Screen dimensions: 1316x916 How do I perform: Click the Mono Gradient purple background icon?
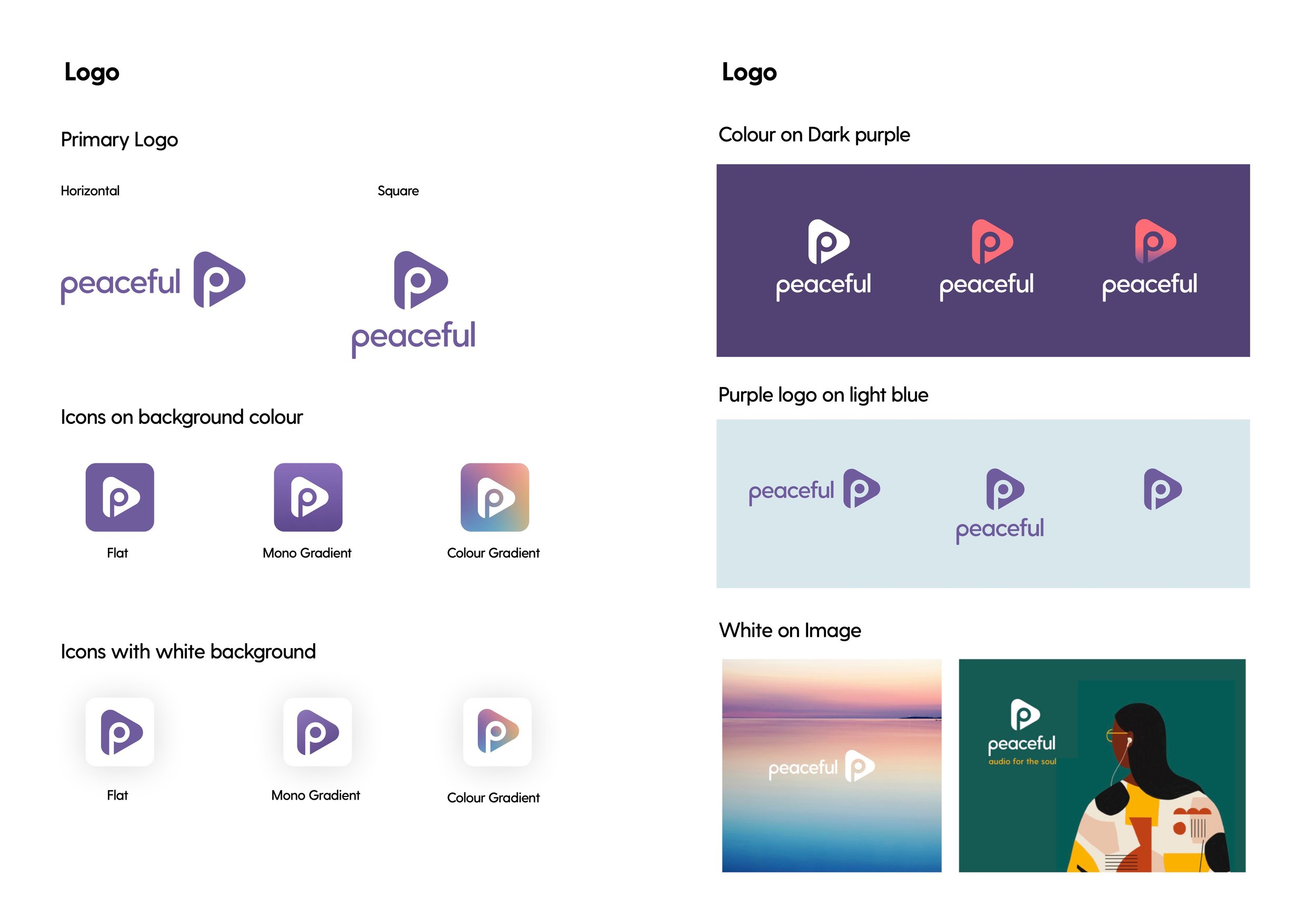coord(308,497)
